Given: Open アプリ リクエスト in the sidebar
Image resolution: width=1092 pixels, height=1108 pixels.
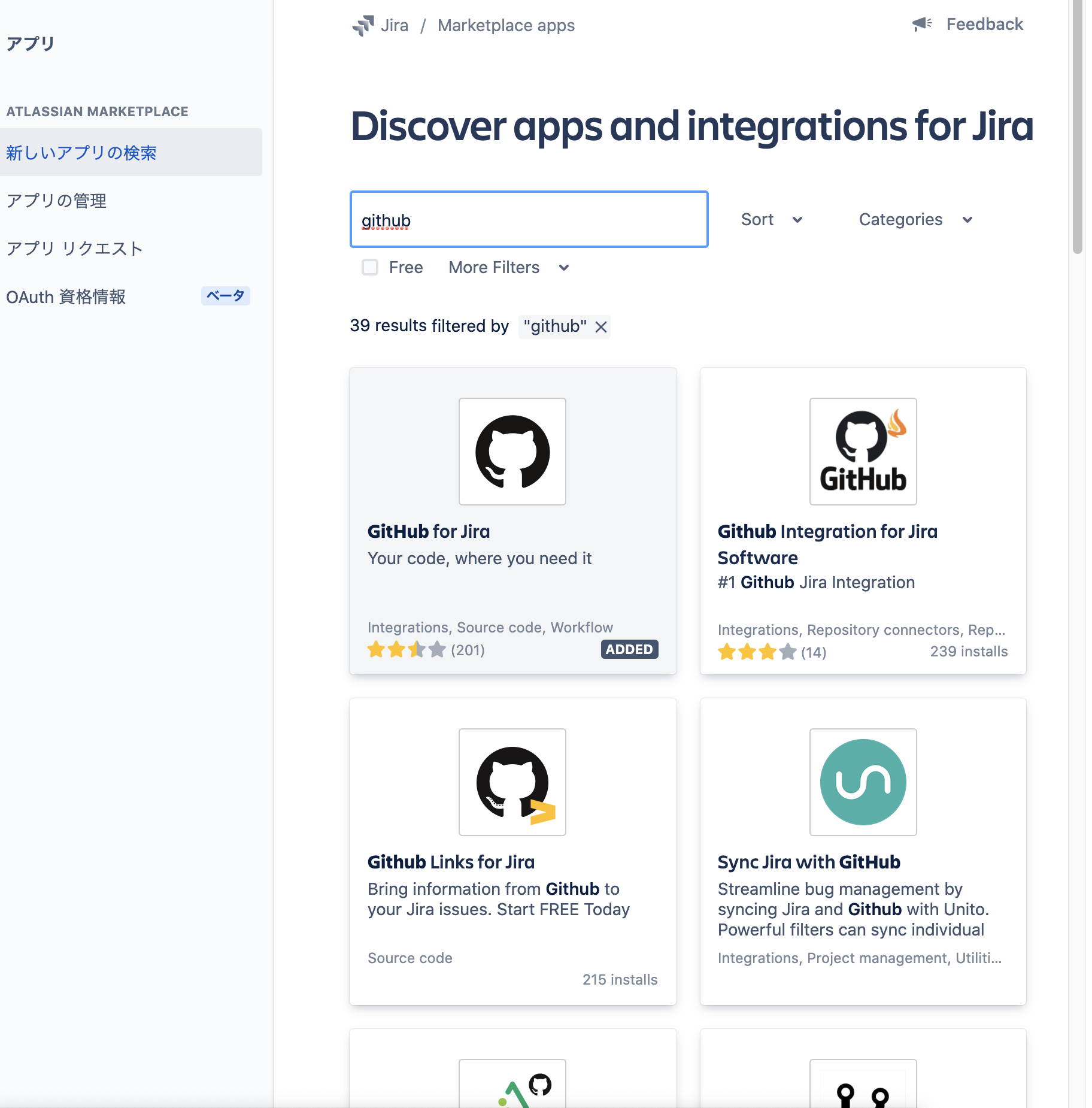Looking at the screenshot, I should point(74,248).
